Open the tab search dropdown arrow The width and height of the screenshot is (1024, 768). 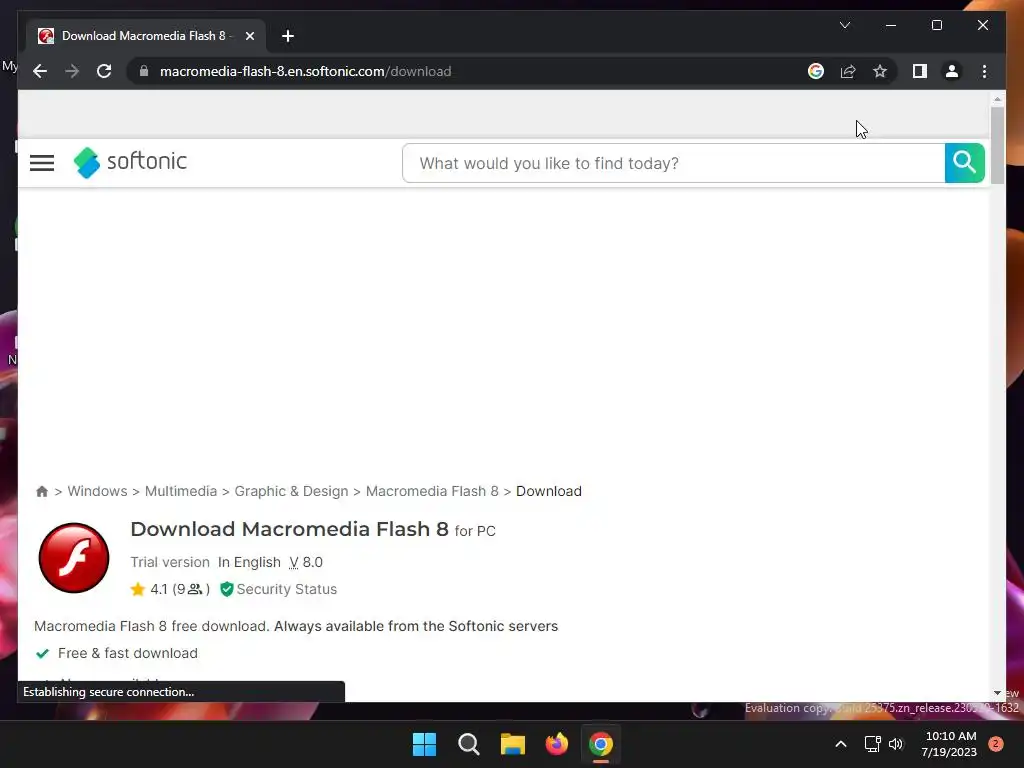(x=845, y=25)
